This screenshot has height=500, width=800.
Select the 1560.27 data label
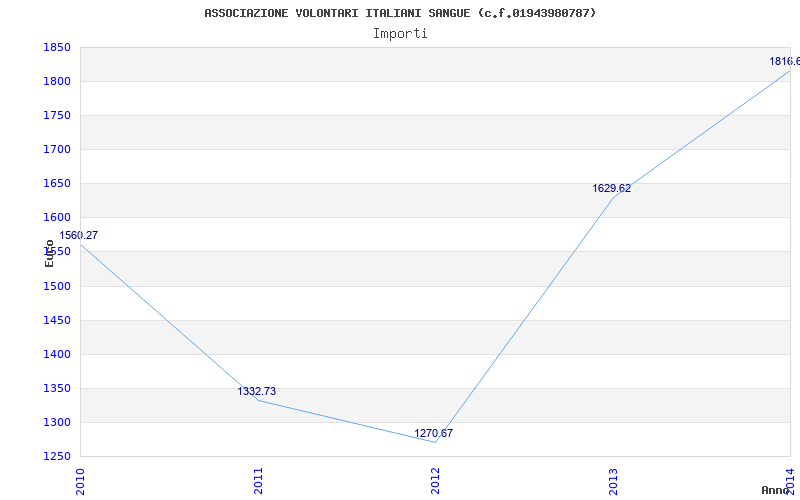79,236
